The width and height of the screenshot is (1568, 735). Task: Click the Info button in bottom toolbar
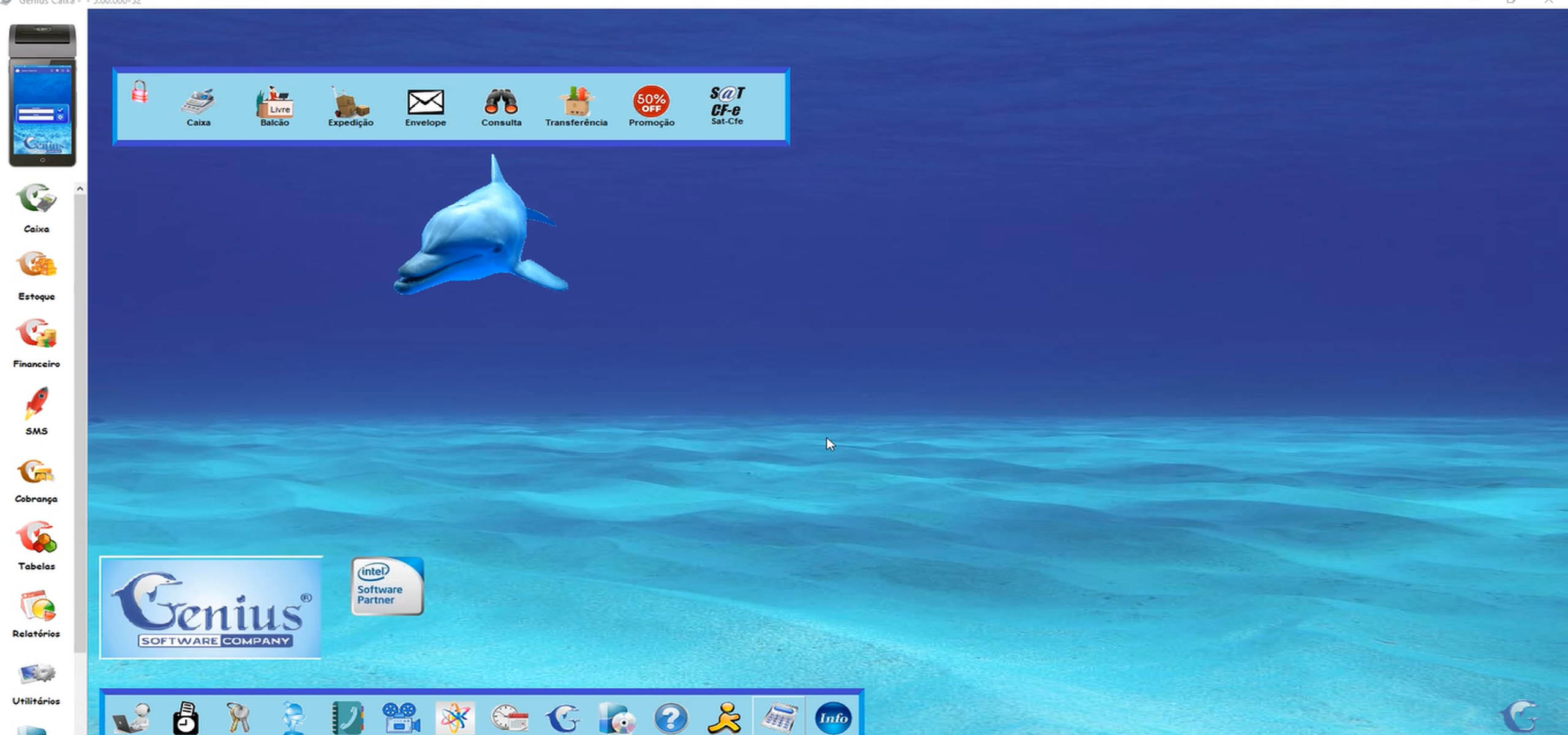pyautogui.click(x=832, y=718)
